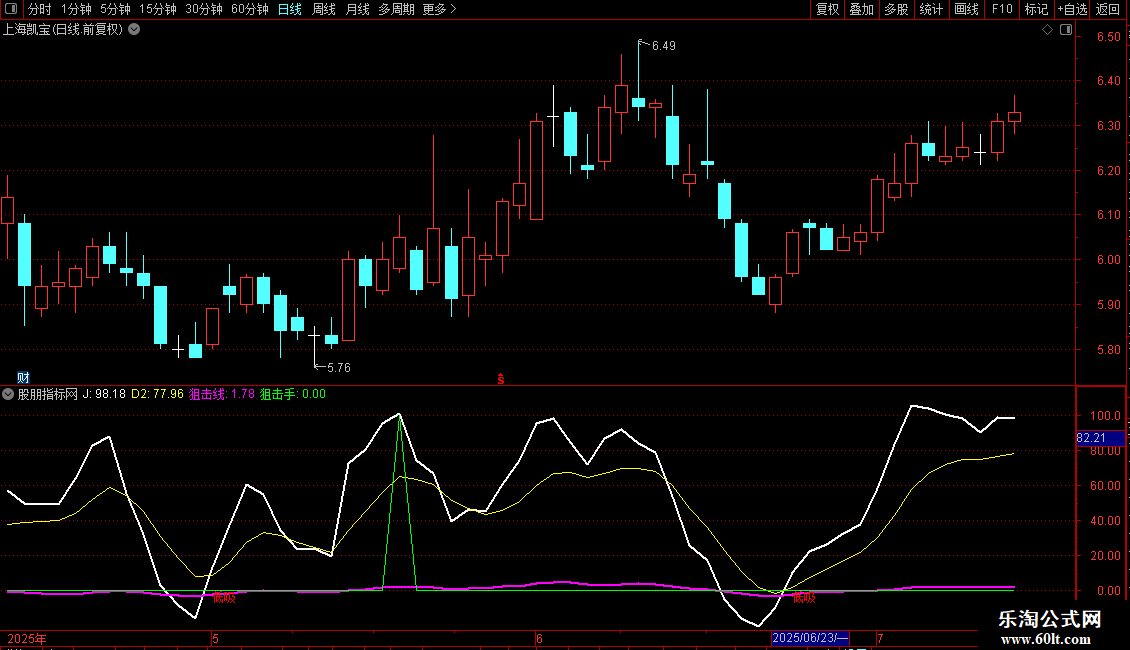Click the 2025年 label on the time axis
Image resolution: width=1130 pixels, height=650 pixels.
[x=27, y=638]
